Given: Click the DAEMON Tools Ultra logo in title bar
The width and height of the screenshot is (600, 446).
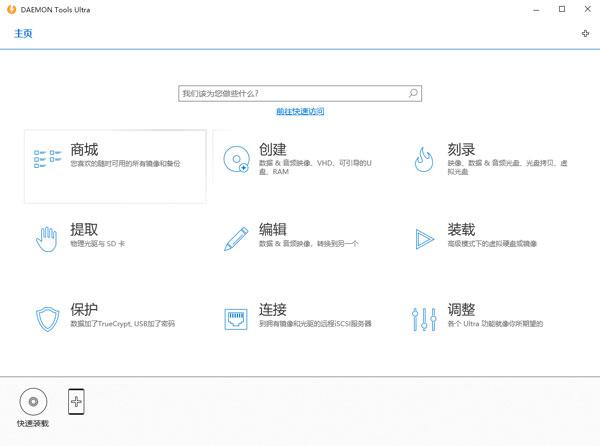Looking at the screenshot, I should (x=9, y=9).
